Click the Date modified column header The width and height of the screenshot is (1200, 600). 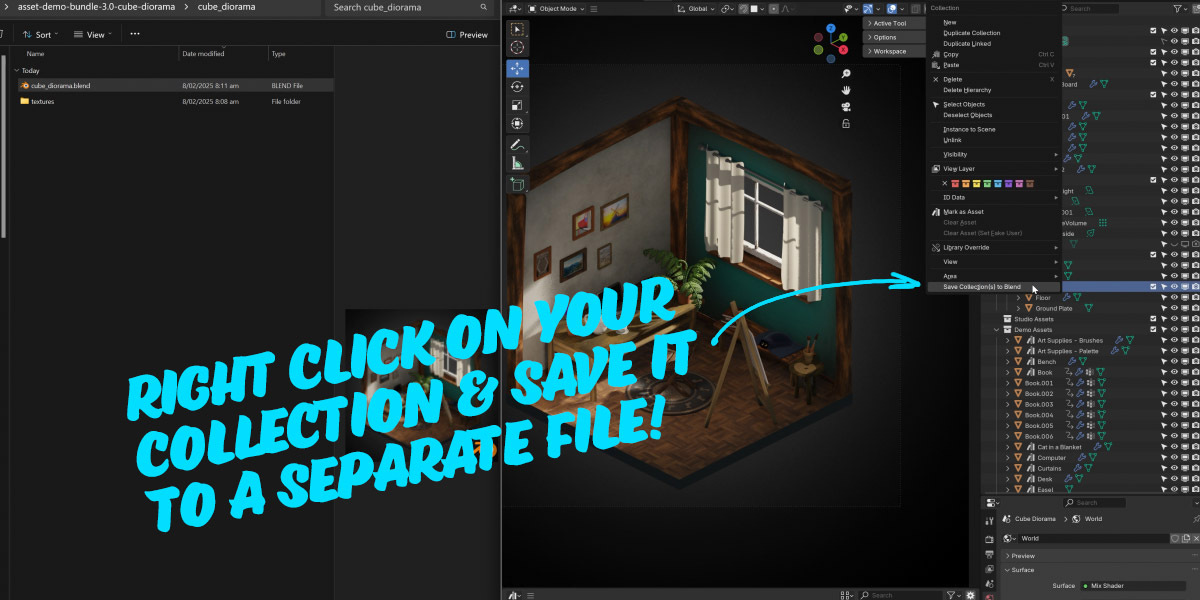coord(203,54)
